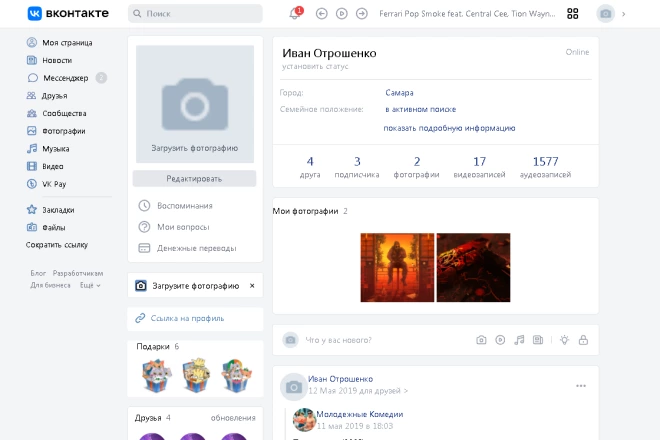
Task: Open post options three-dots menu
Action: coord(581,386)
